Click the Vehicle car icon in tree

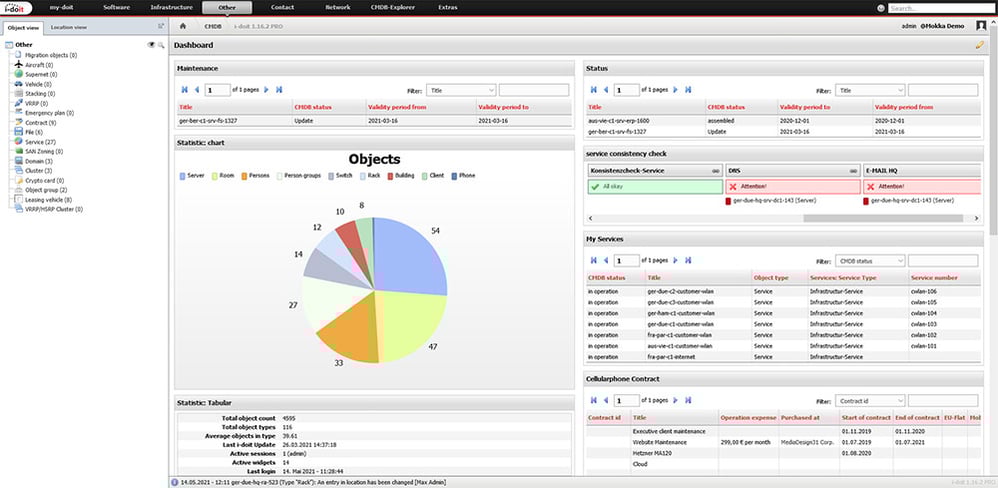pos(19,84)
